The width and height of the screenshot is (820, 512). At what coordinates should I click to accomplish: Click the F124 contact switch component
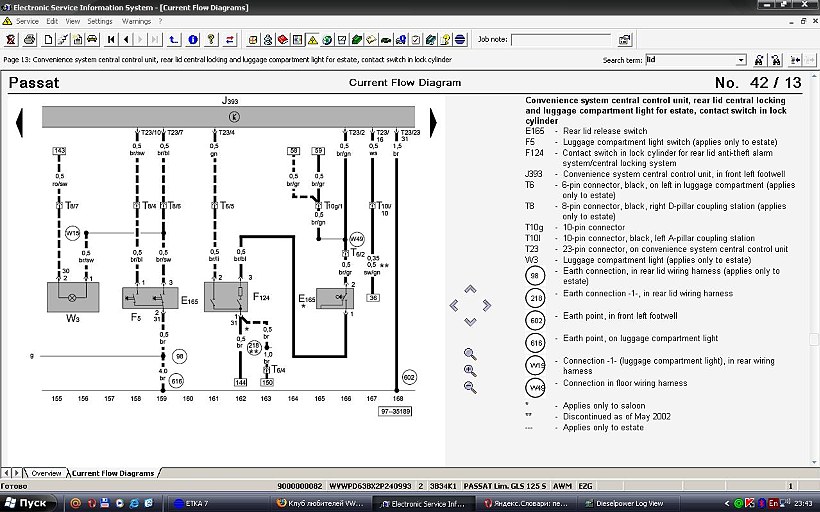pos(225,297)
